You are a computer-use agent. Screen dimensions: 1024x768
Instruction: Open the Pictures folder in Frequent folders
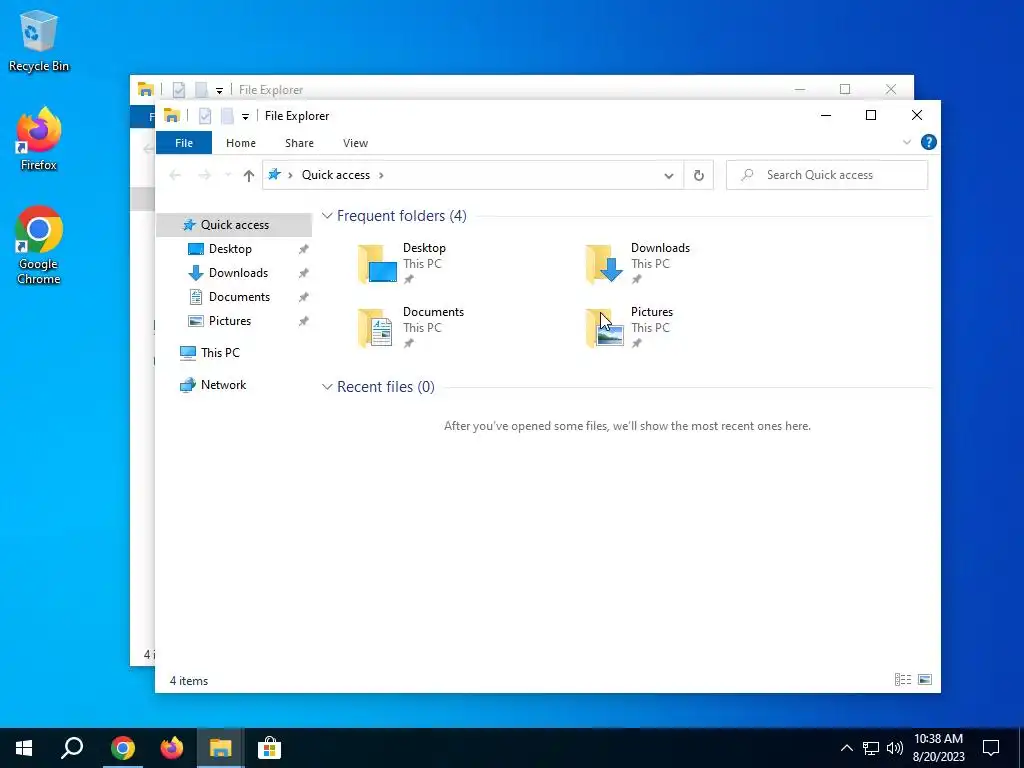630,327
